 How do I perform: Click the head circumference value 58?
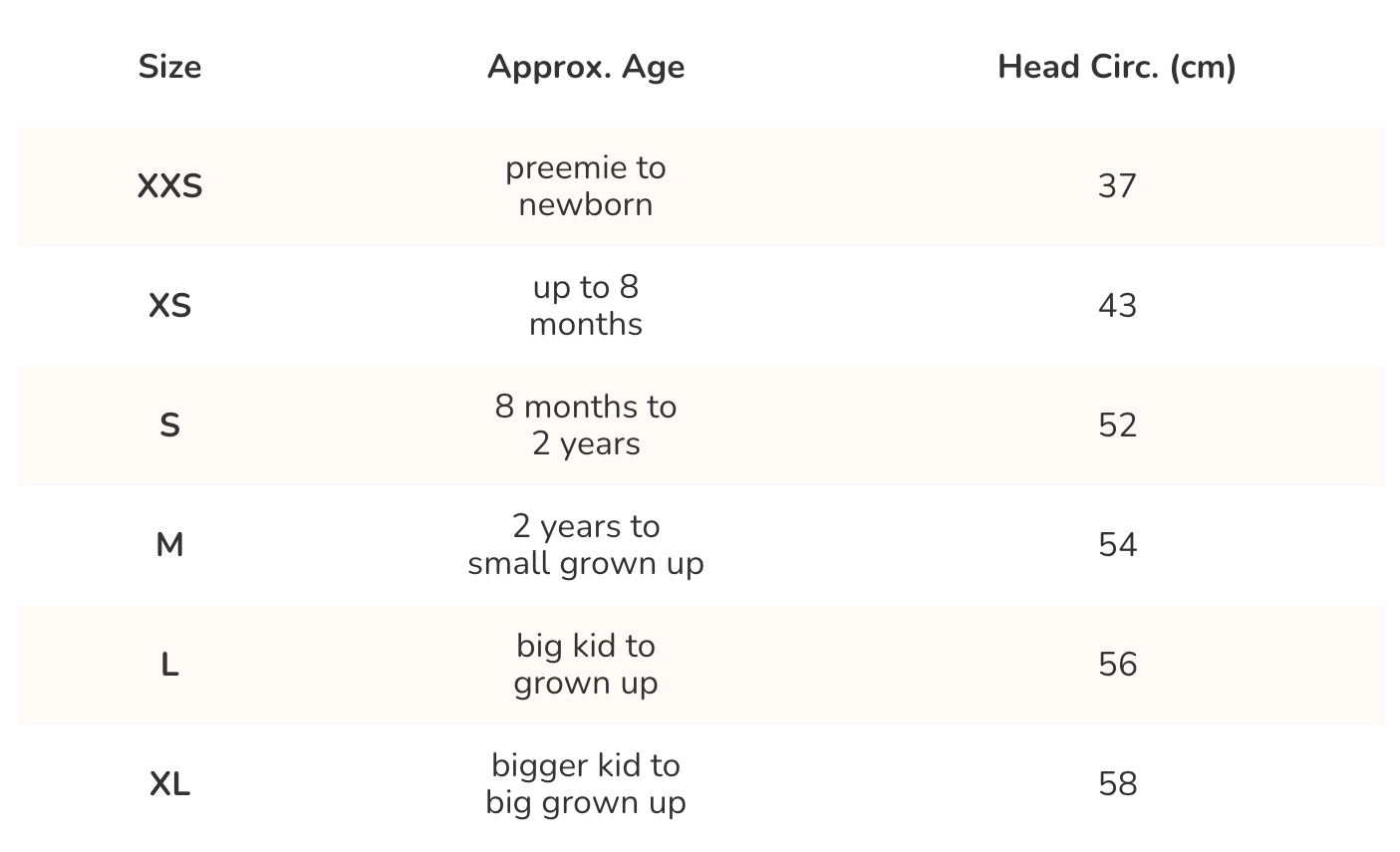tap(1117, 784)
